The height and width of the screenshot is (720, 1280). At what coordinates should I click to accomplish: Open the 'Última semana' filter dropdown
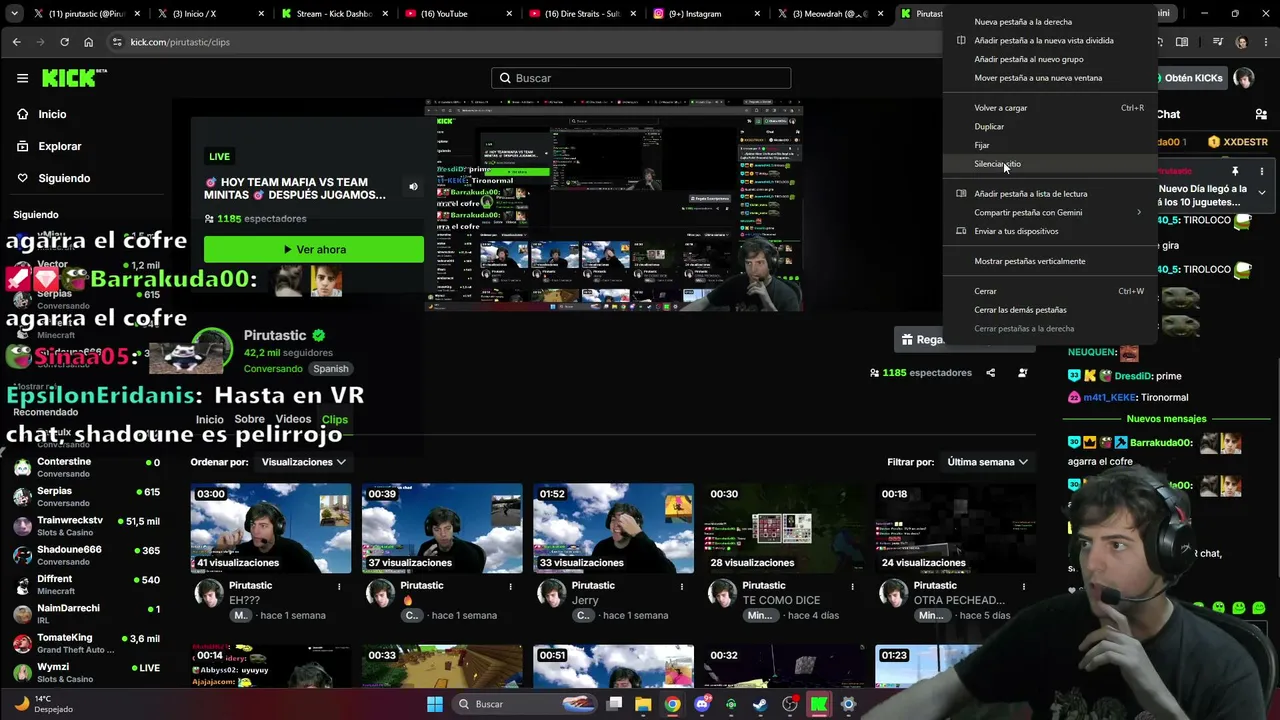coord(988,462)
